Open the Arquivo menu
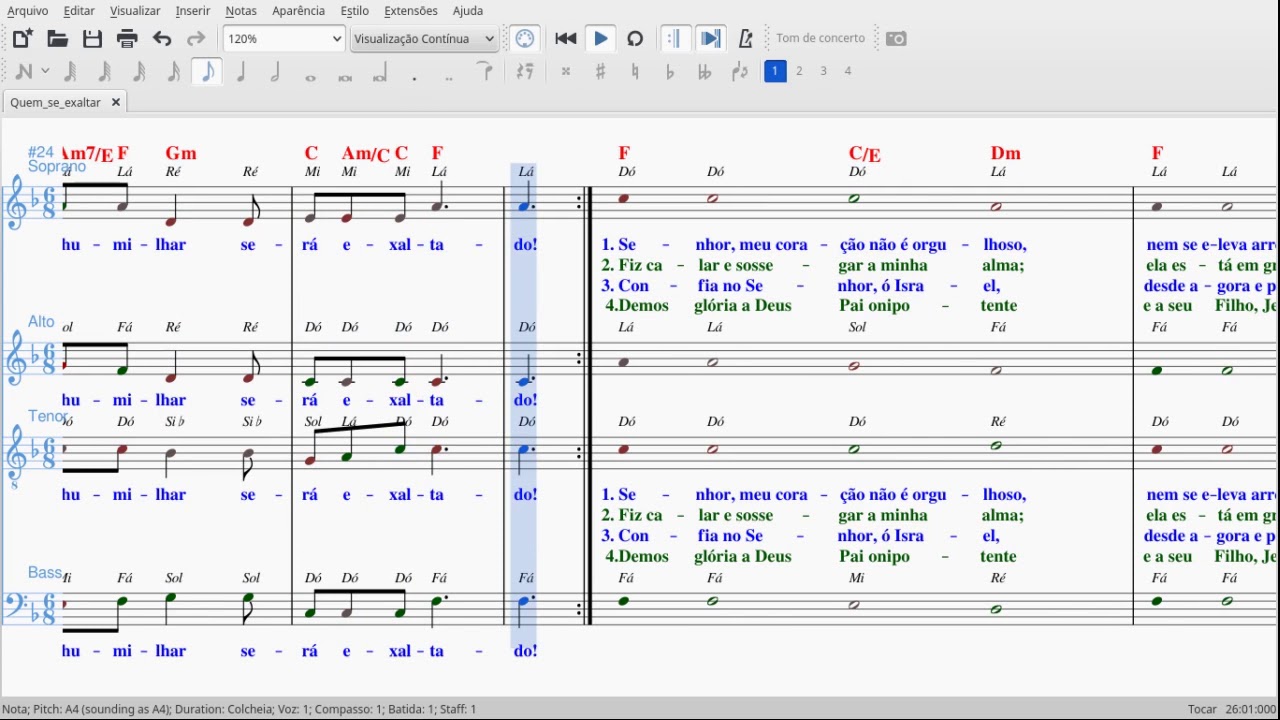 pyautogui.click(x=27, y=11)
